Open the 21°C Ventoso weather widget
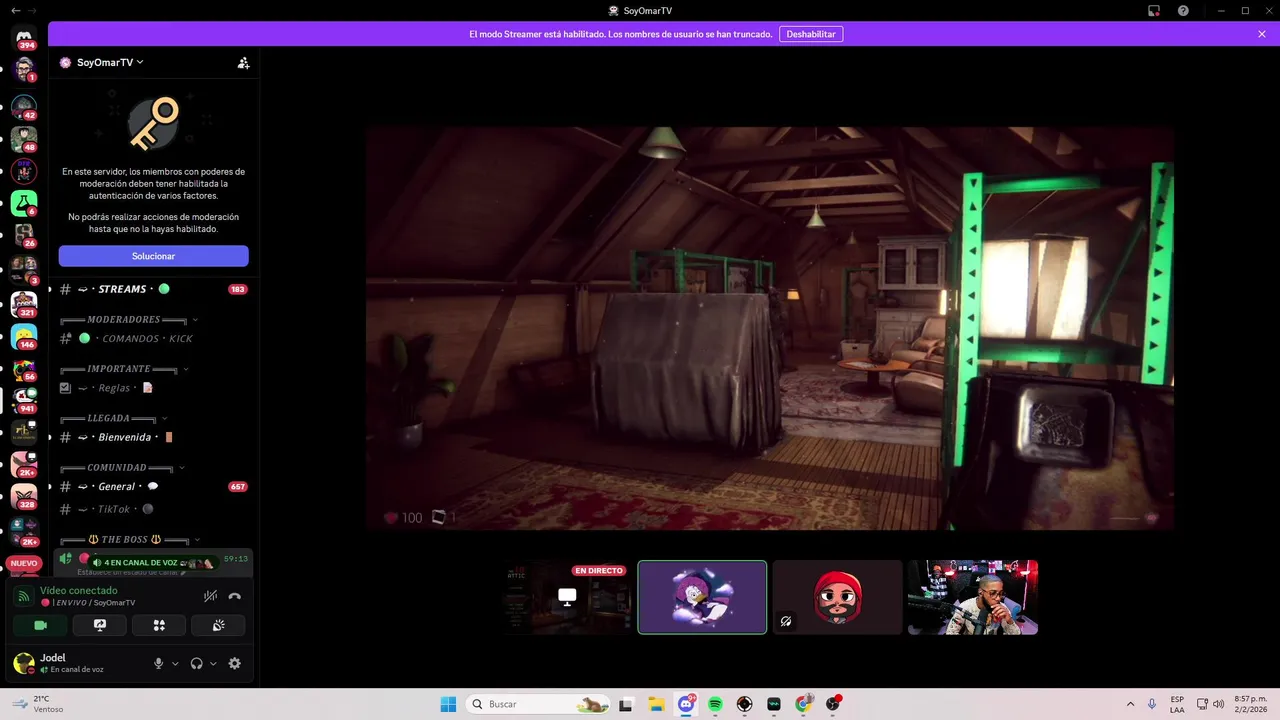Screen dimensions: 1280x720 click(x=40, y=704)
